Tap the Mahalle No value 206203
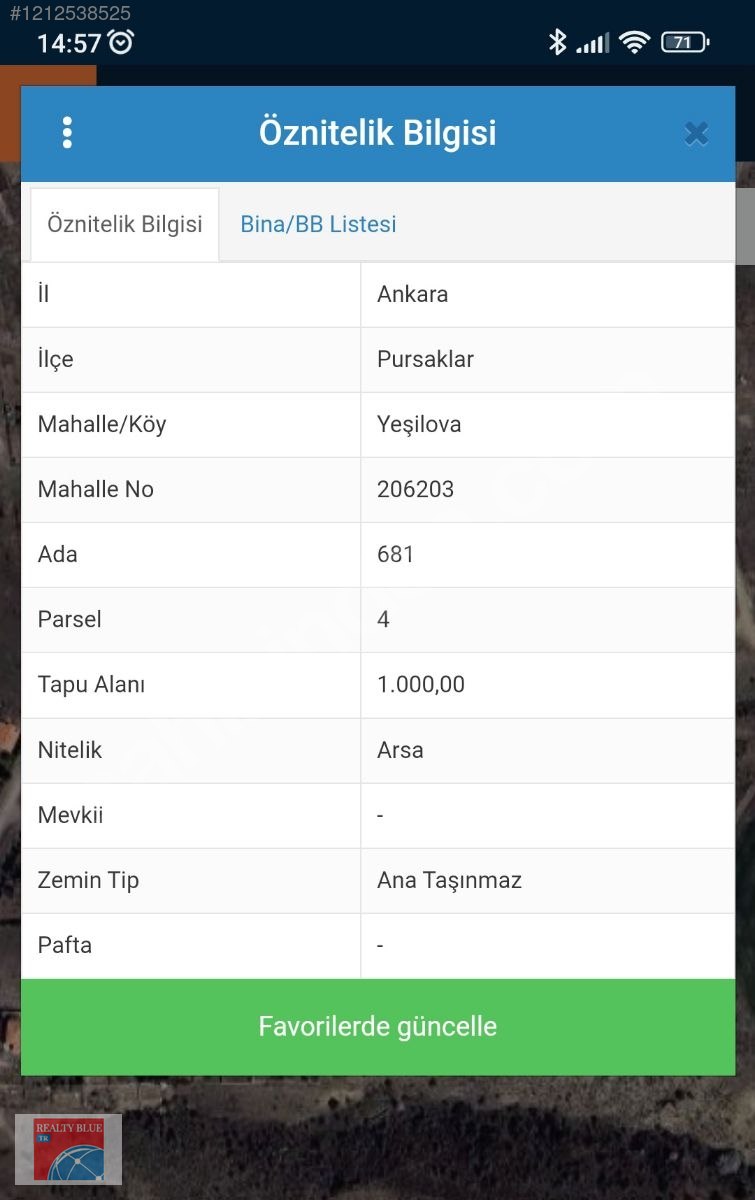The height and width of the screenshot is (1200, 755). pyautogui.click(x=415, y=489)
